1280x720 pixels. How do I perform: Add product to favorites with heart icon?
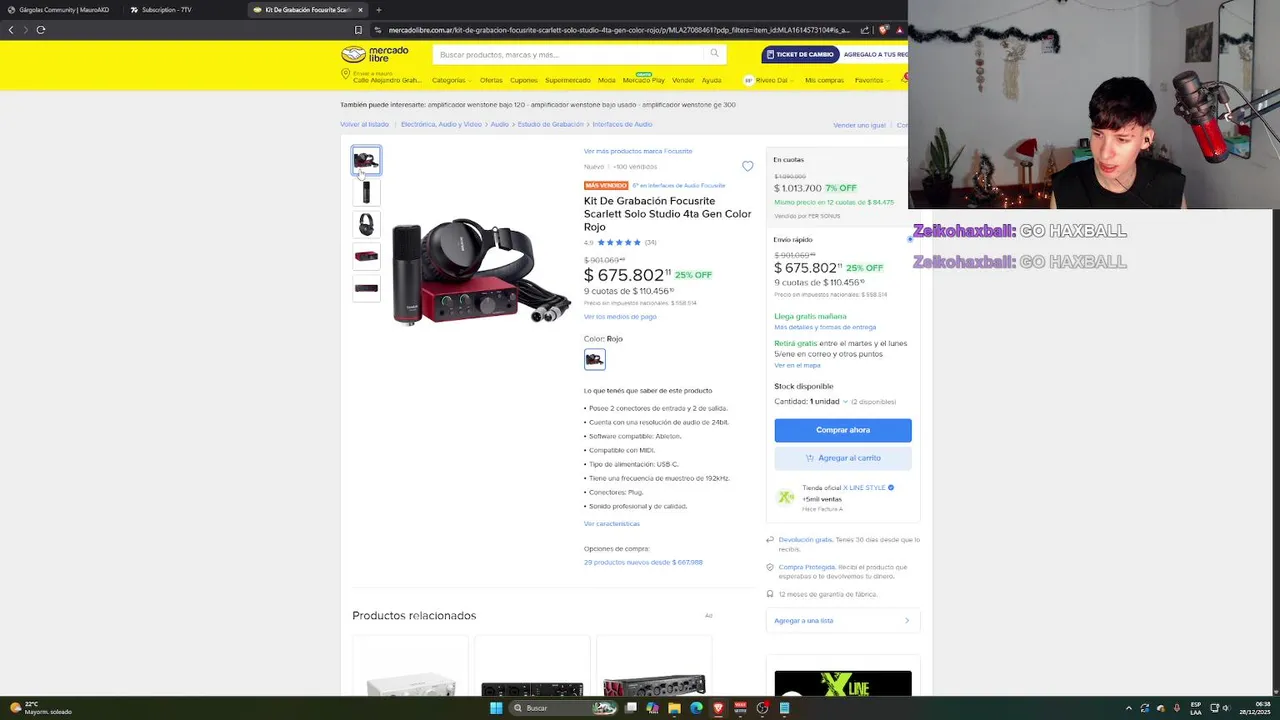747,166
